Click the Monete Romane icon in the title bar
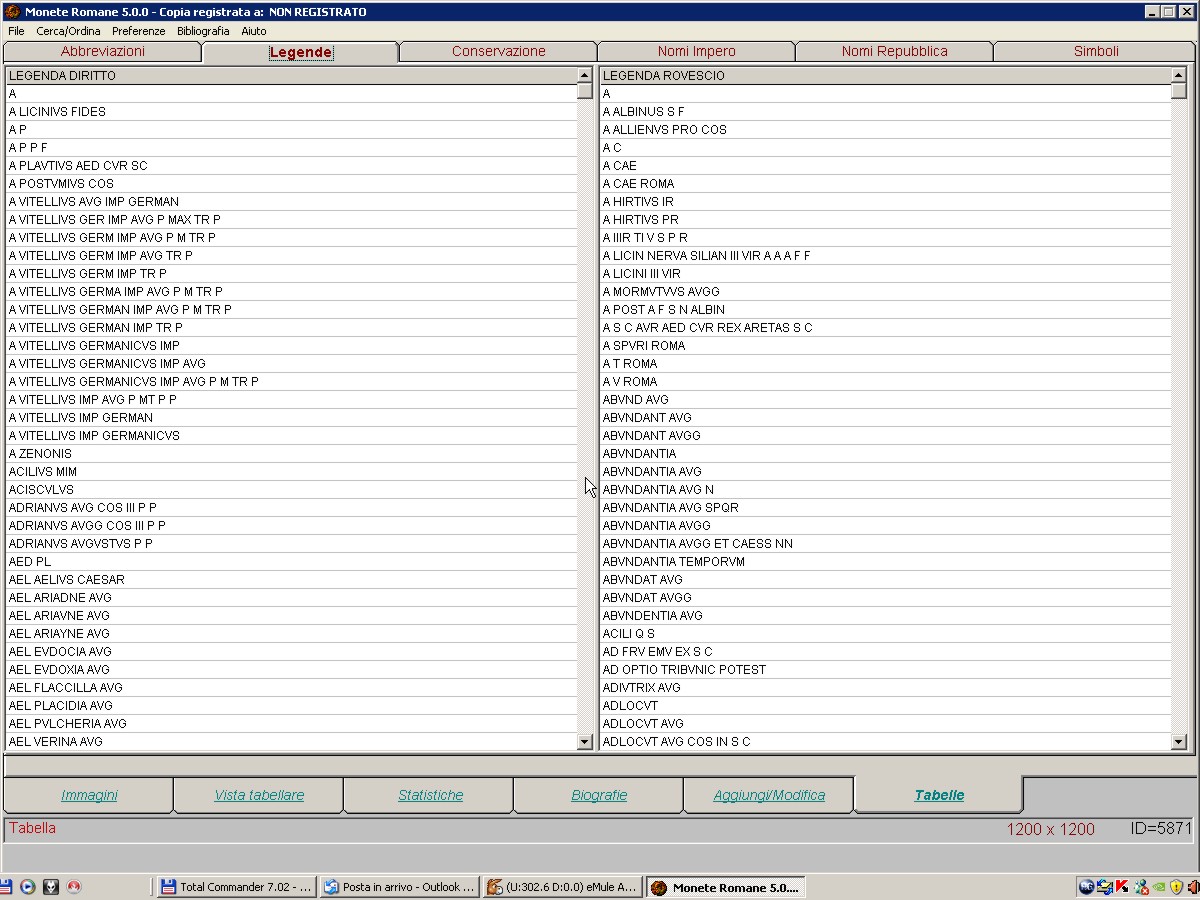Image resolution: width=1200 pixels, height=900 pixels. click(12, 12)
